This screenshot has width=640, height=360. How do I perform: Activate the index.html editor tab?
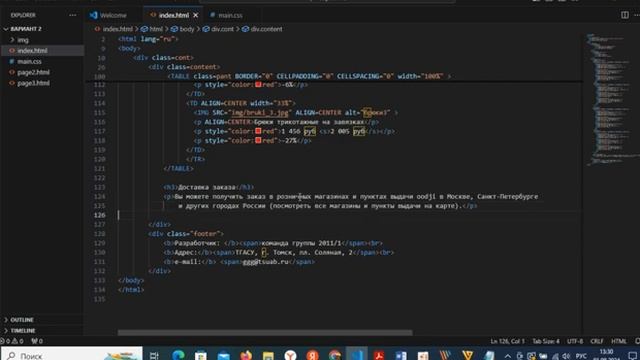coord(174,15)
